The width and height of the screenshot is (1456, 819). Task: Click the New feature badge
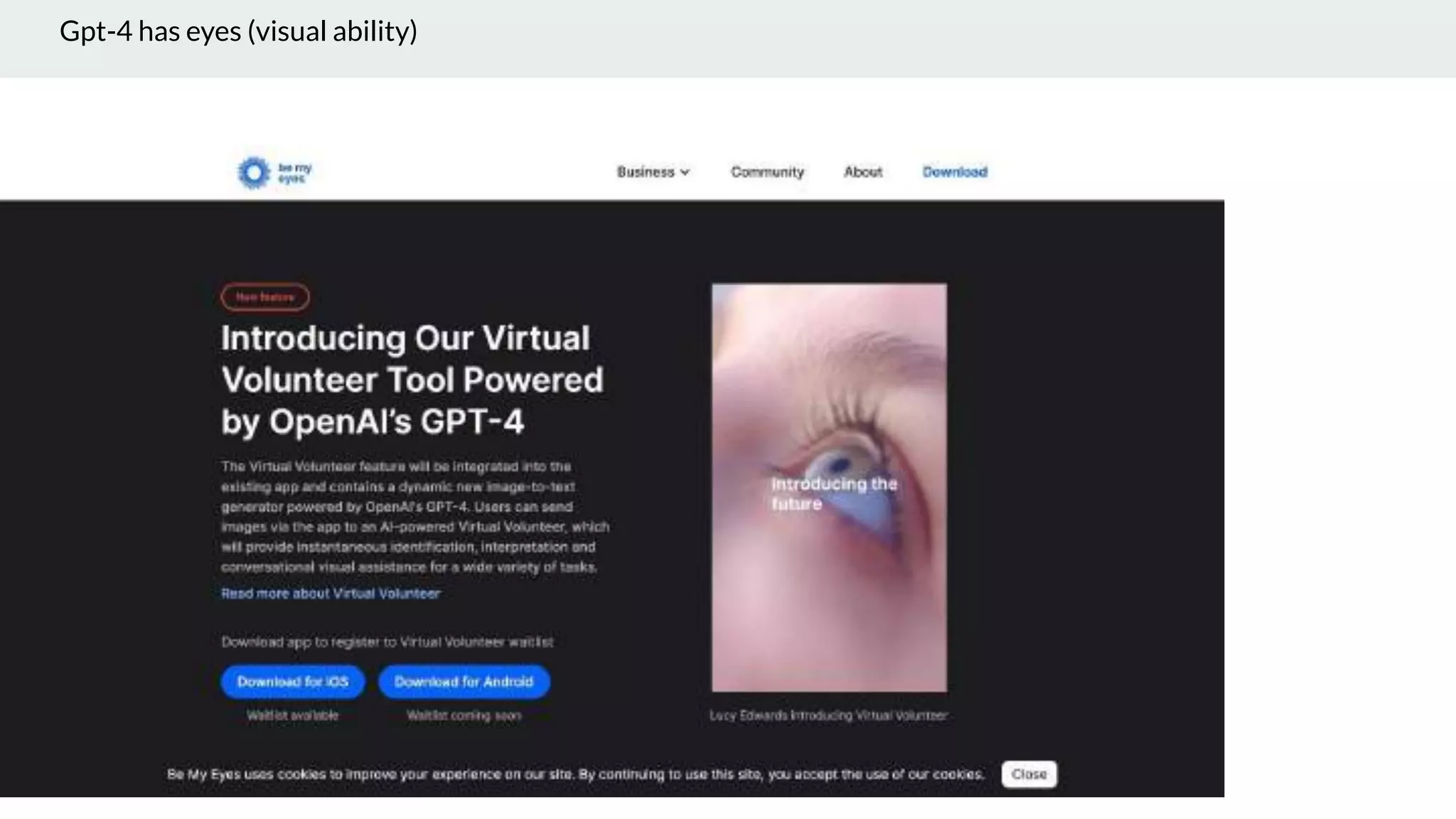pyautogui.click(x=265, y=297)
